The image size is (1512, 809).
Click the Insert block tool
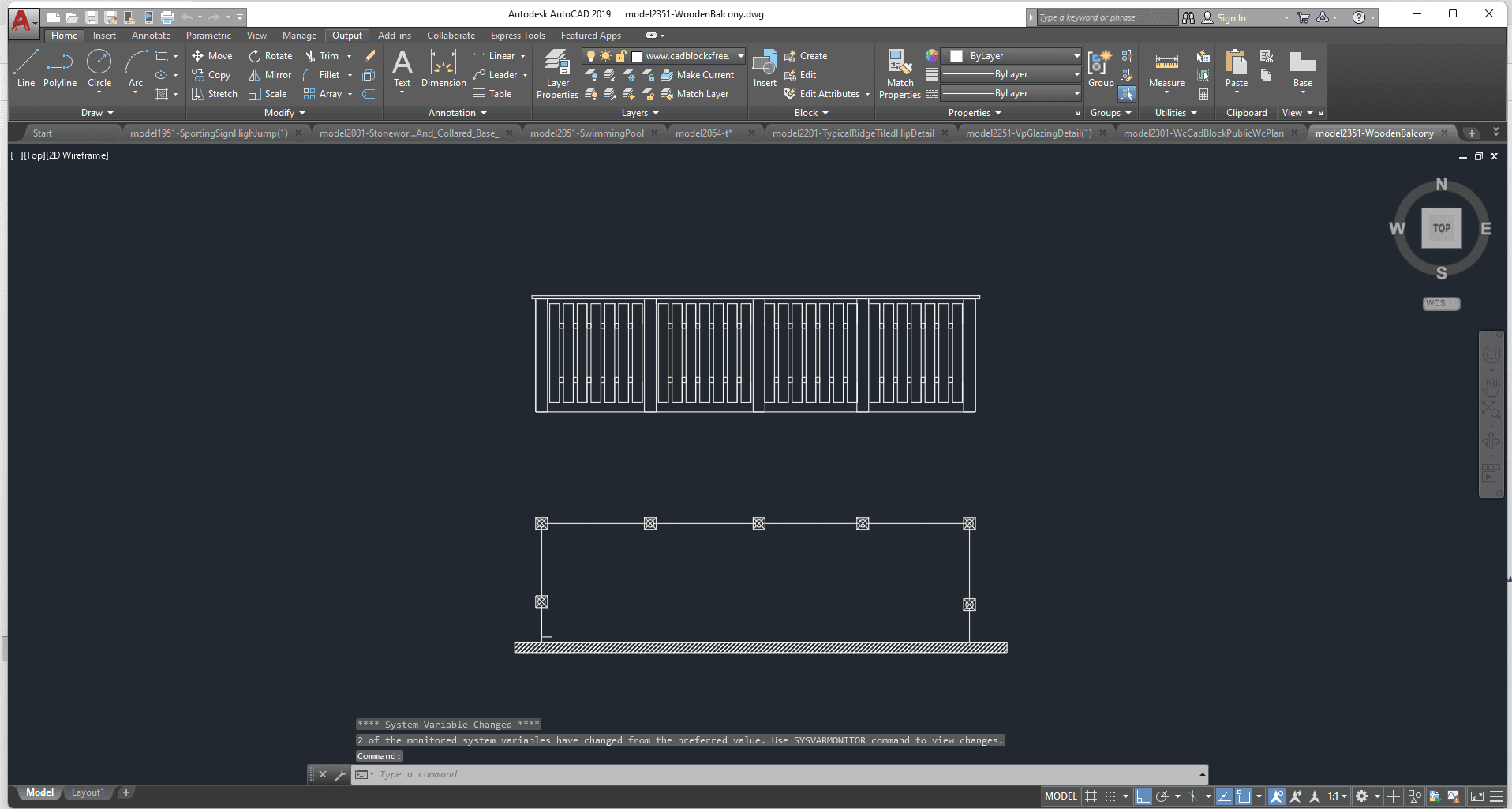pyautogui.click(x=764, y=69)
